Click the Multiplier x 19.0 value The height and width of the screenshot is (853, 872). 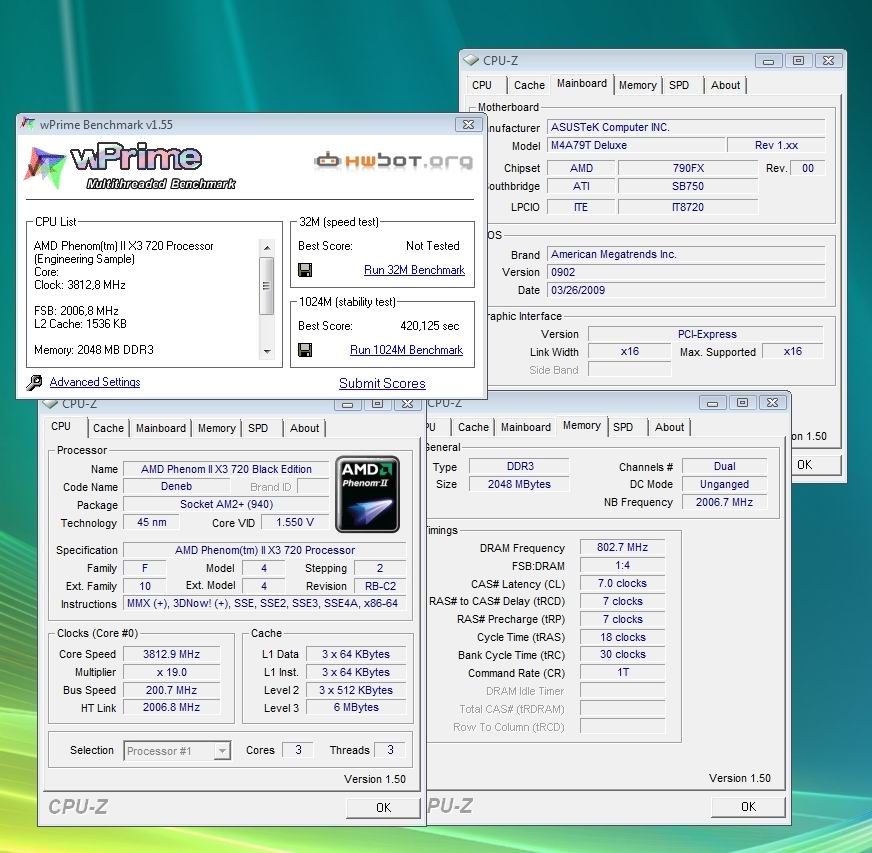pos(171,672)
